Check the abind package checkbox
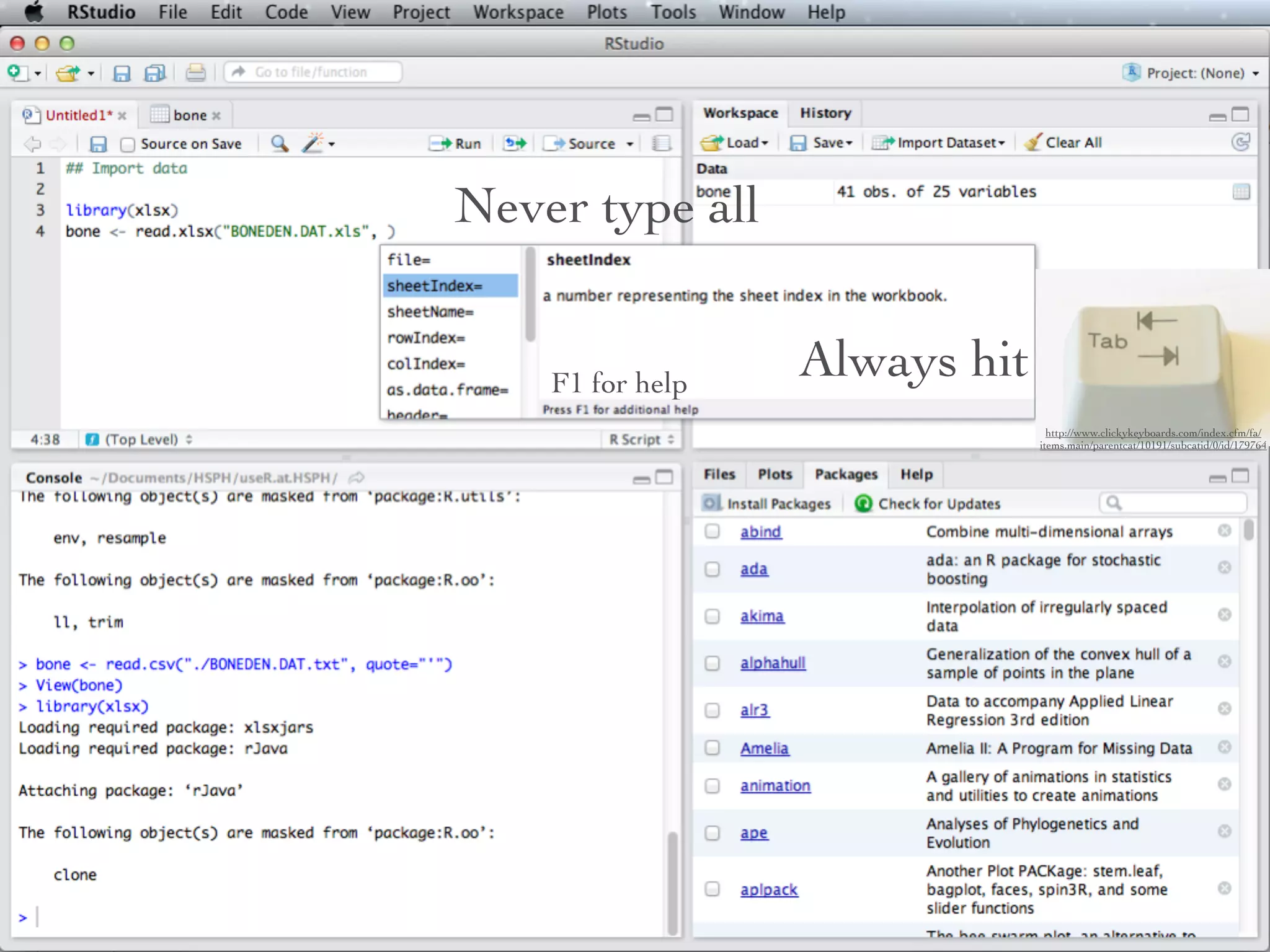Screen dimensions: 1270x952 click(712, 531)
